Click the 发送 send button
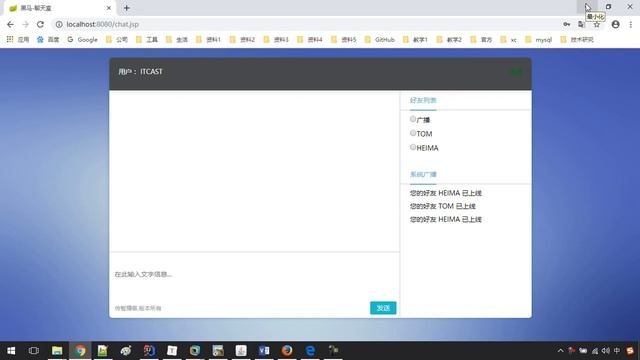 pos(383,308)
